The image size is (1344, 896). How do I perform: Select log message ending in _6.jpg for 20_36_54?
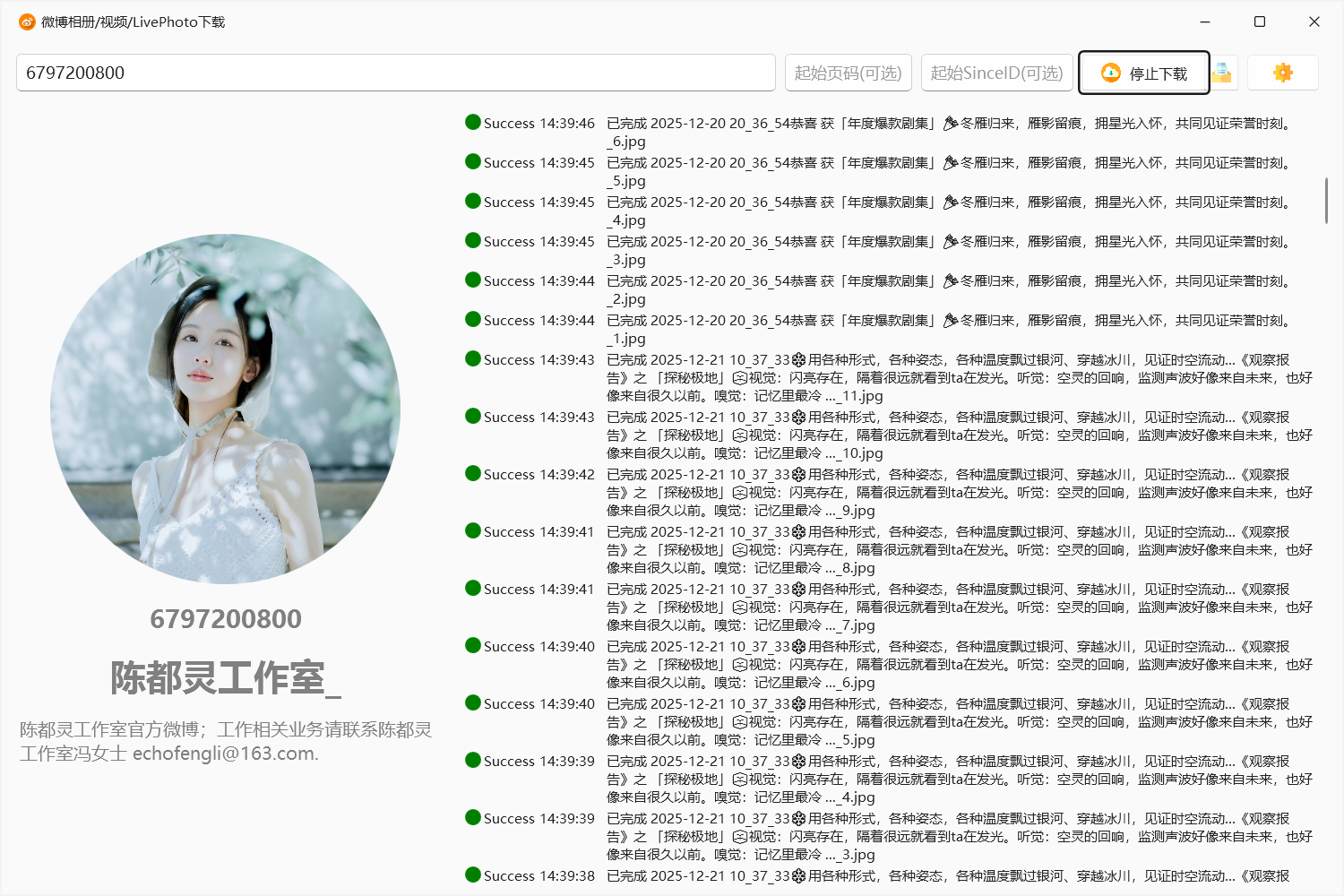click(950, 133)
